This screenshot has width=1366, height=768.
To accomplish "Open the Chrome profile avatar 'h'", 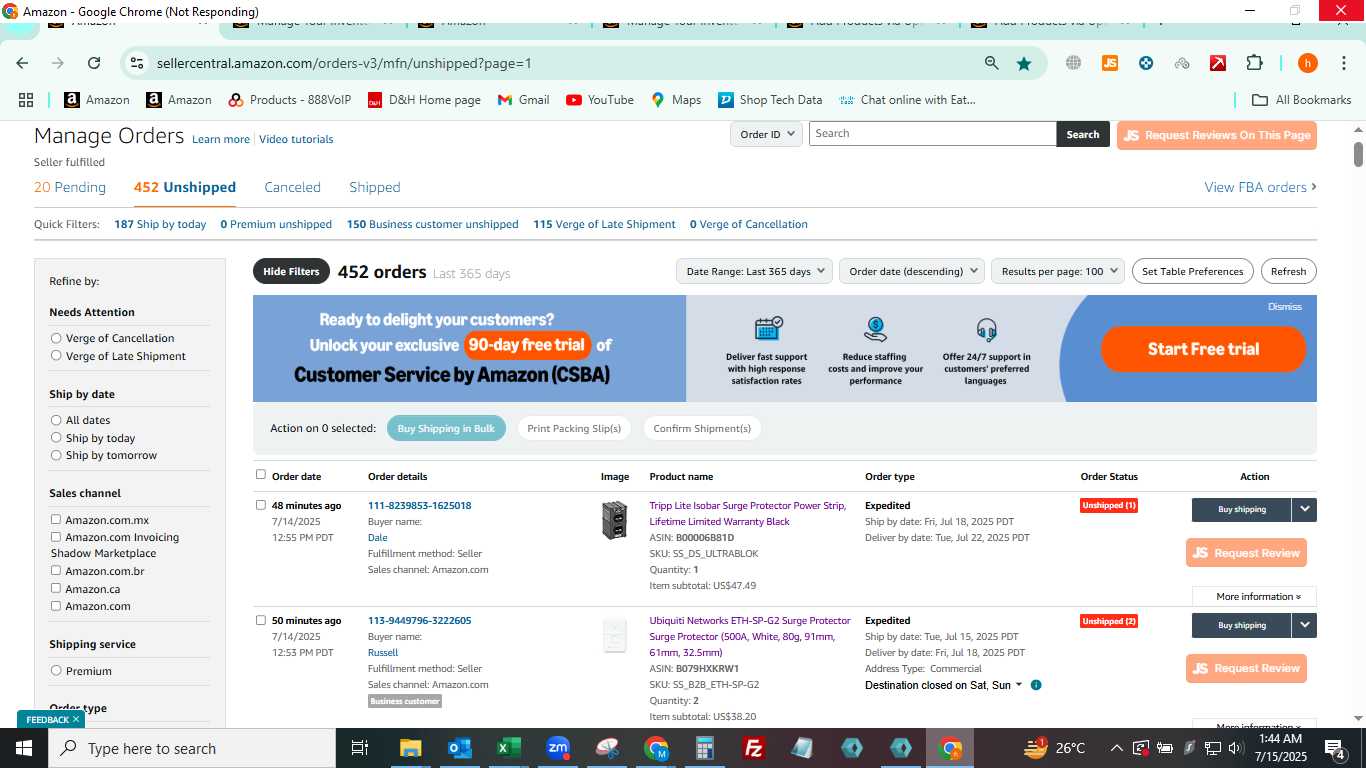I will click(x=1308, y=63).
